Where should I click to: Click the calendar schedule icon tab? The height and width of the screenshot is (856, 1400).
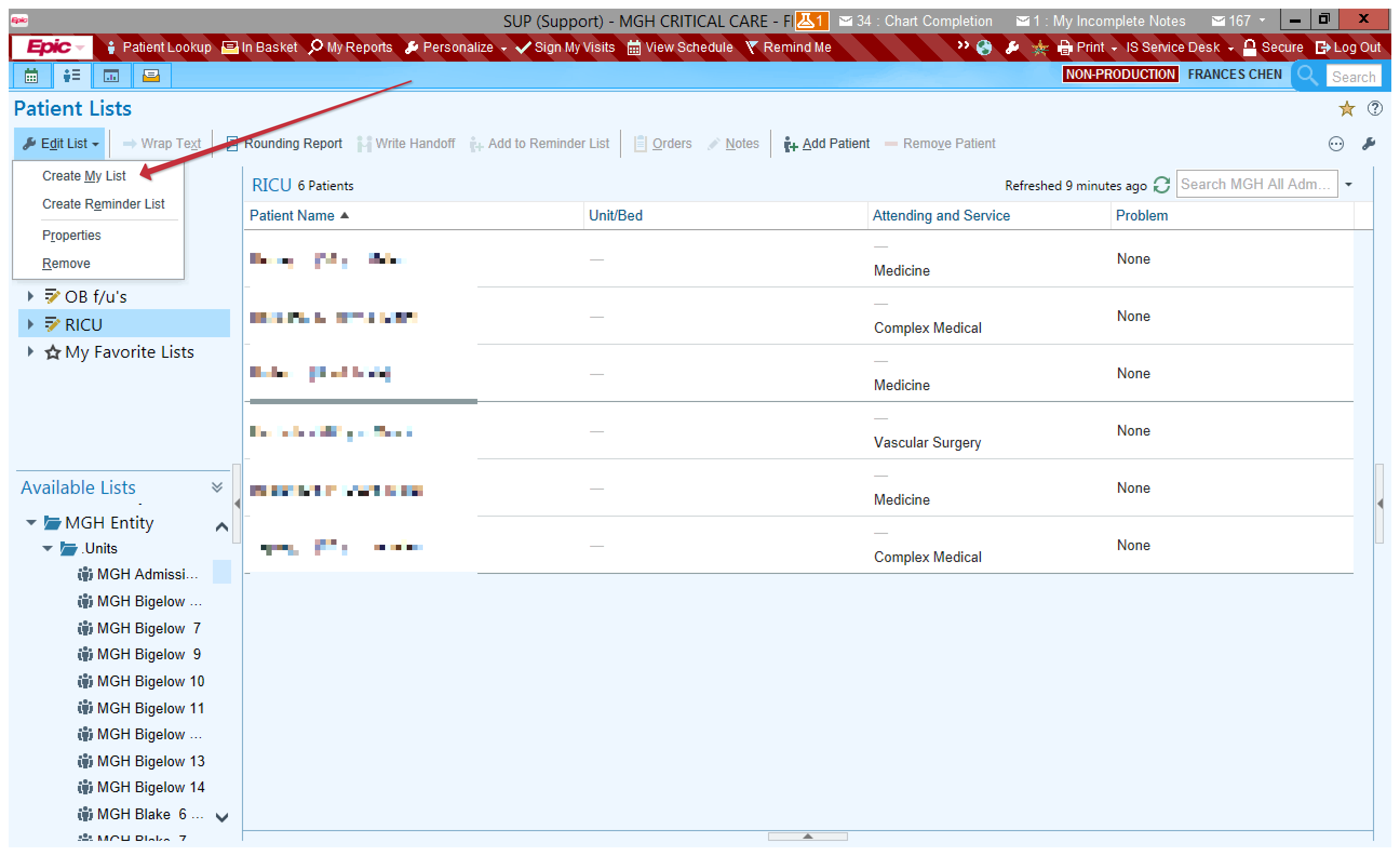click(31, 76)
